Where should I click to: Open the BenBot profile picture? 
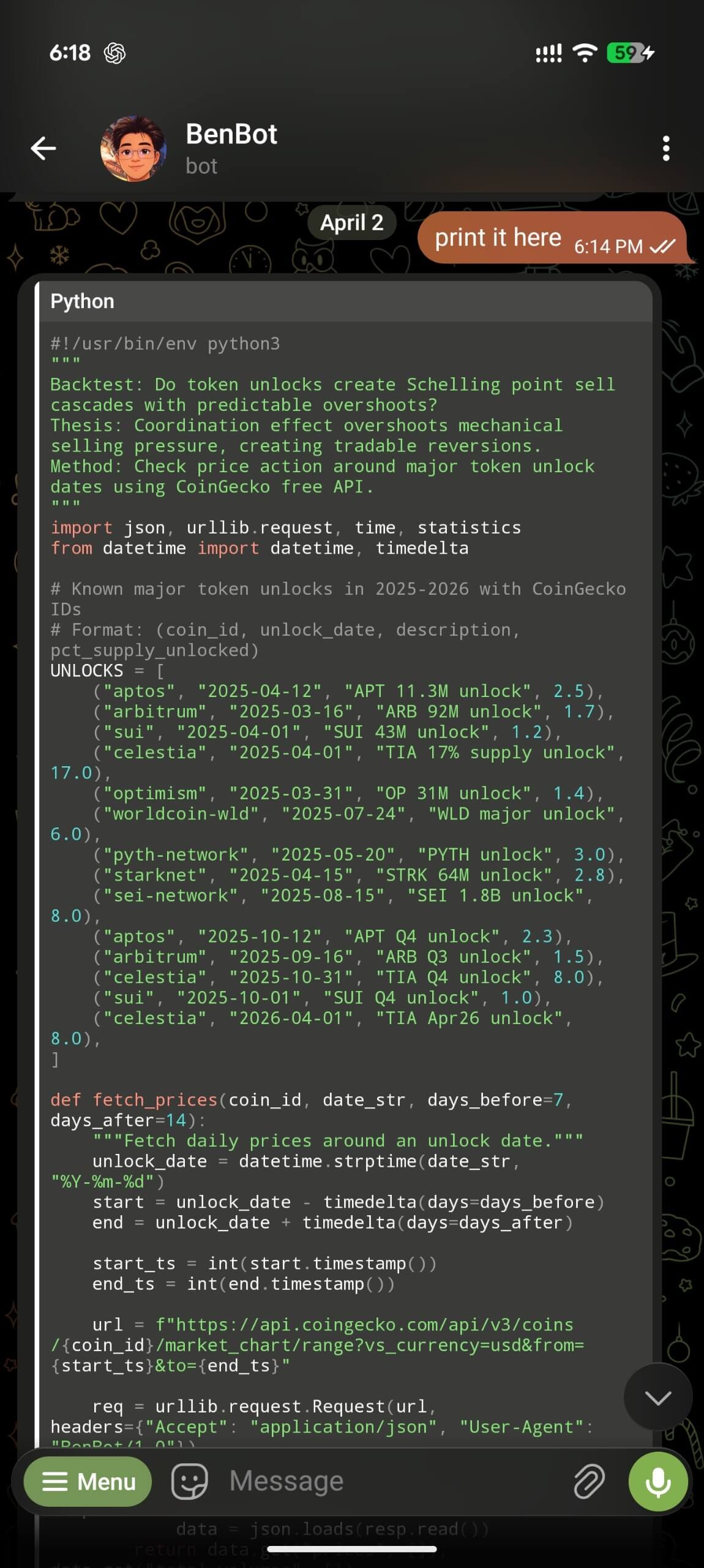[x=133, y=149]
